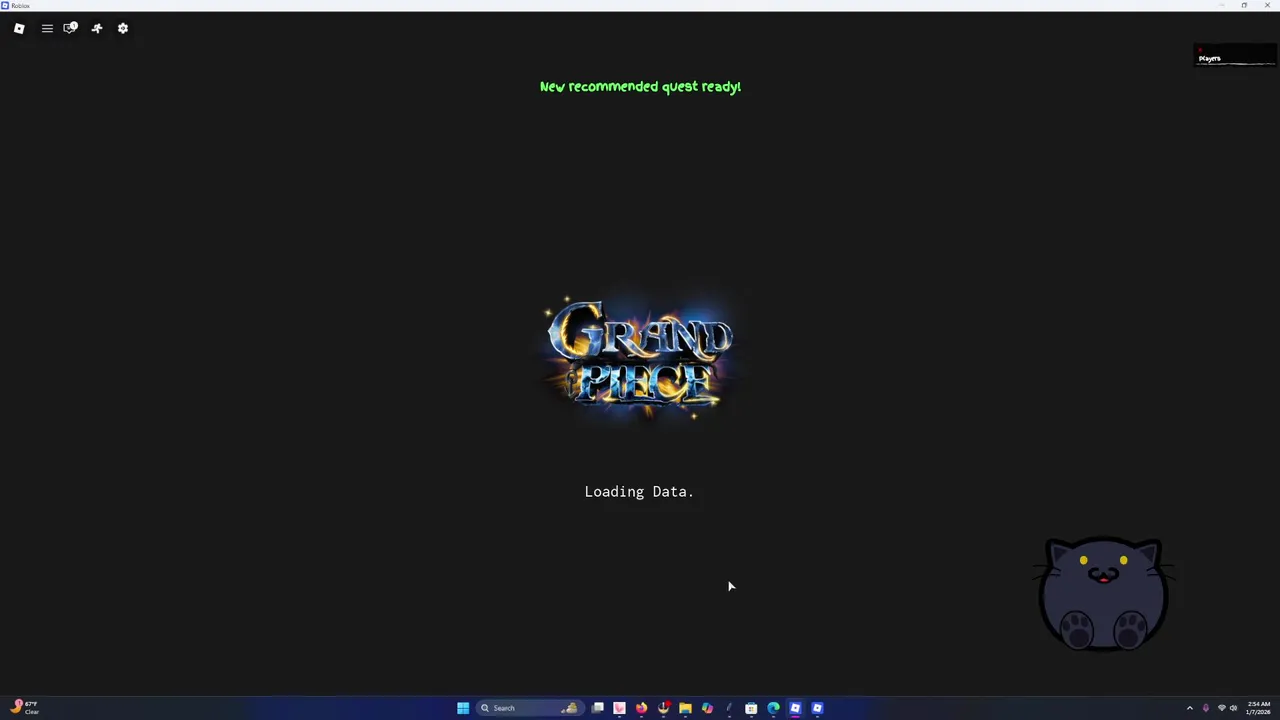Open Microsoft Store from the taskbar
This screenshot has width=1280, height=720.
751,708
